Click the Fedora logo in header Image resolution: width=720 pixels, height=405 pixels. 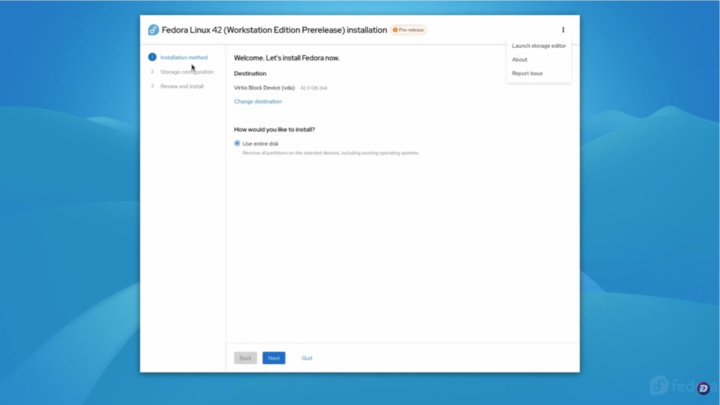154,30
